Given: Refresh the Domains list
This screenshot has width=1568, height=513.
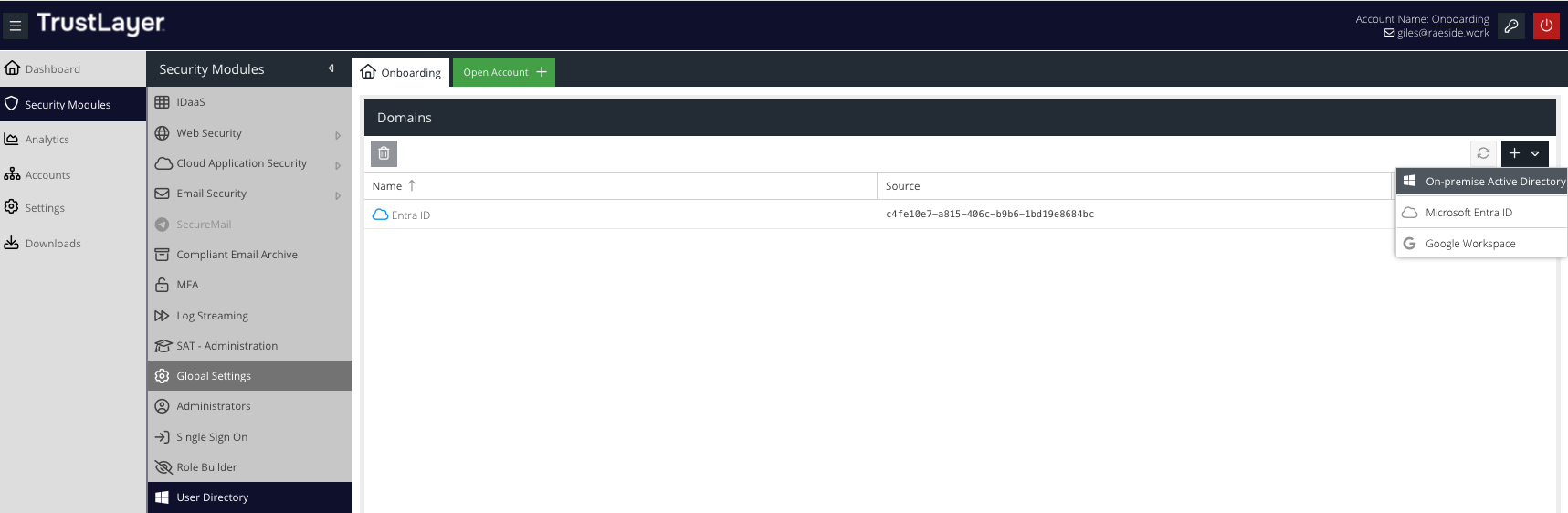Looking at the screenshot, I should point(1483,153).
